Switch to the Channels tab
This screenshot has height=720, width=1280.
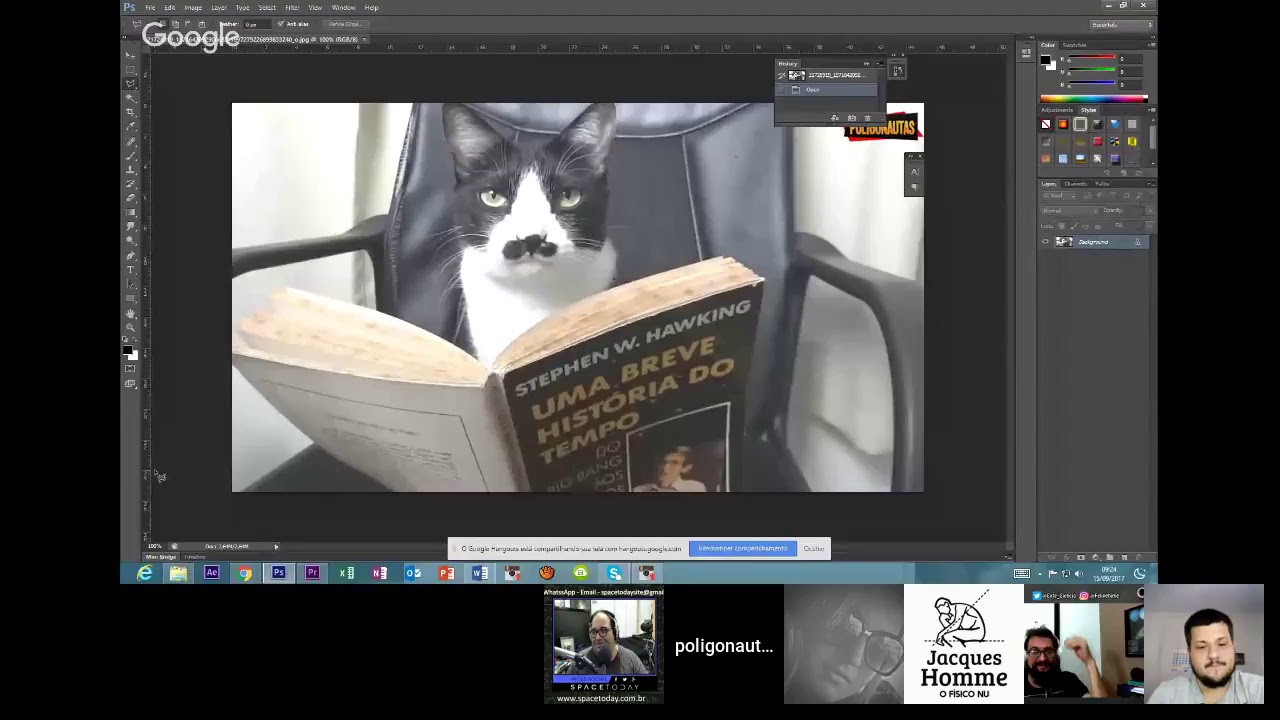click(1075, 184)
